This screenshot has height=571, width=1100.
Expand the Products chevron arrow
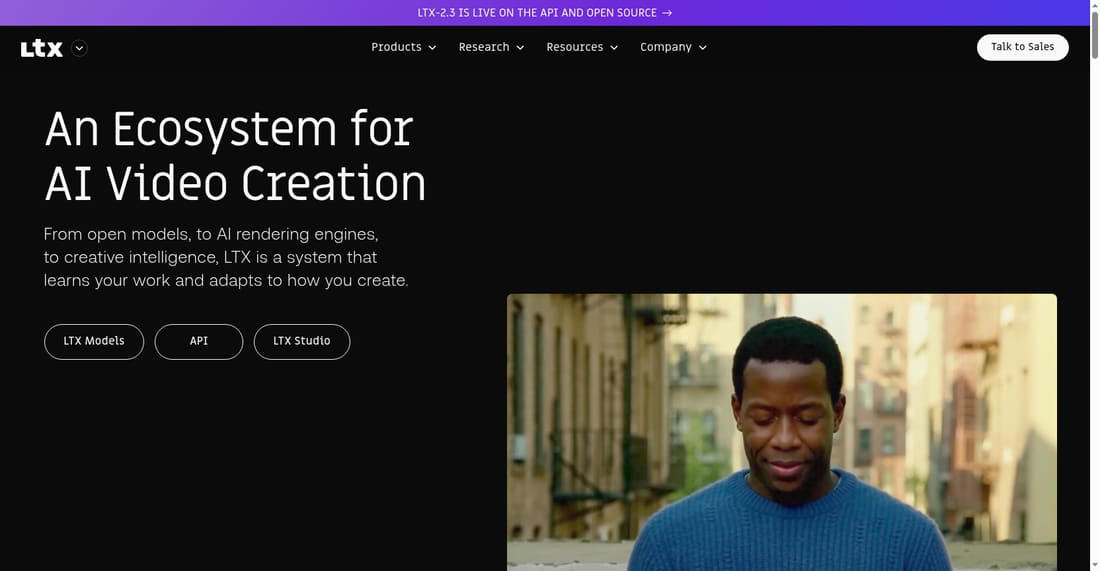[x=432, y=48]
